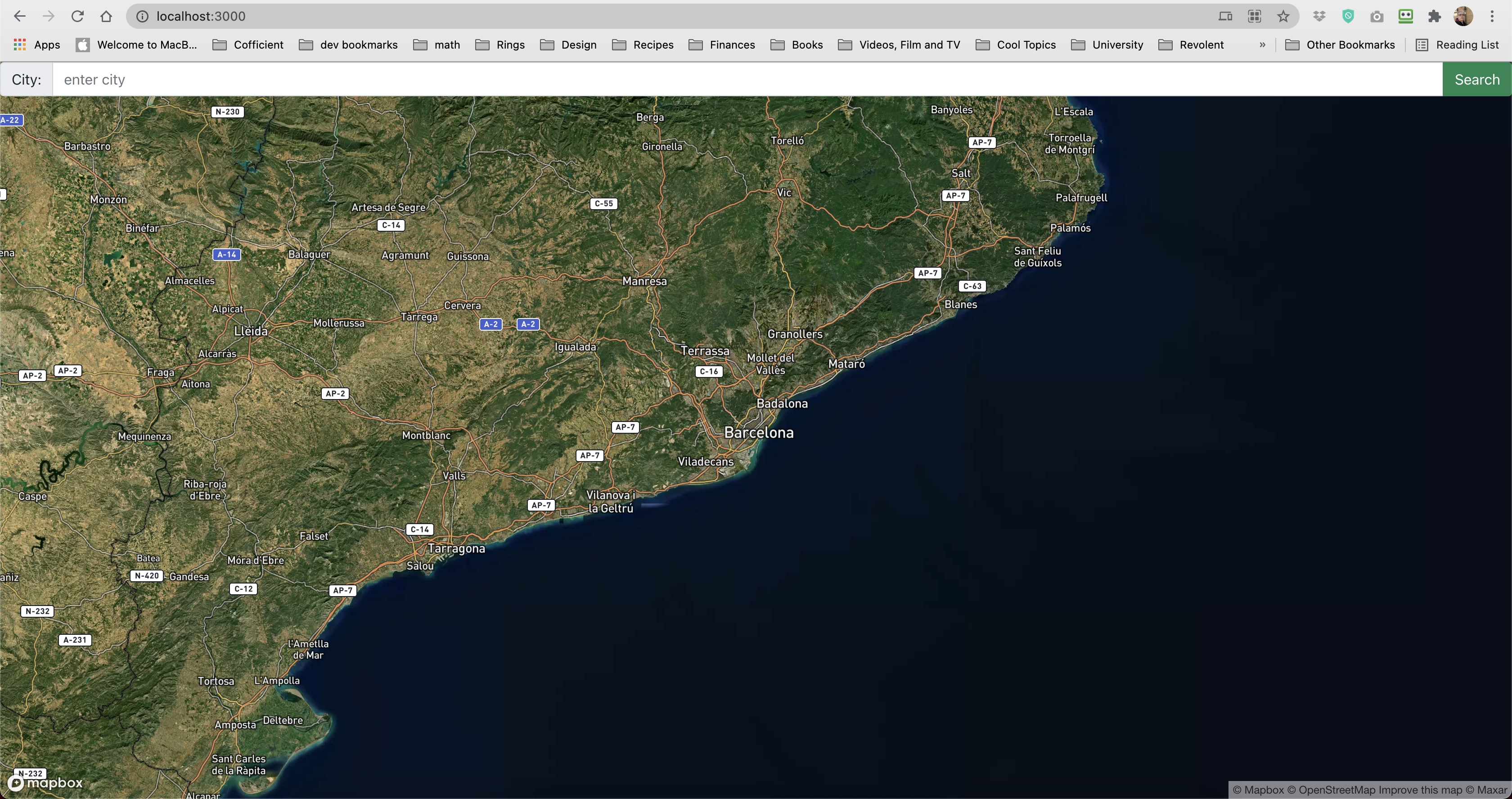Bookmark this page with the star icon
Image resolution: width=1512 pixels, height=799 pixels.
pos(1283,17)
